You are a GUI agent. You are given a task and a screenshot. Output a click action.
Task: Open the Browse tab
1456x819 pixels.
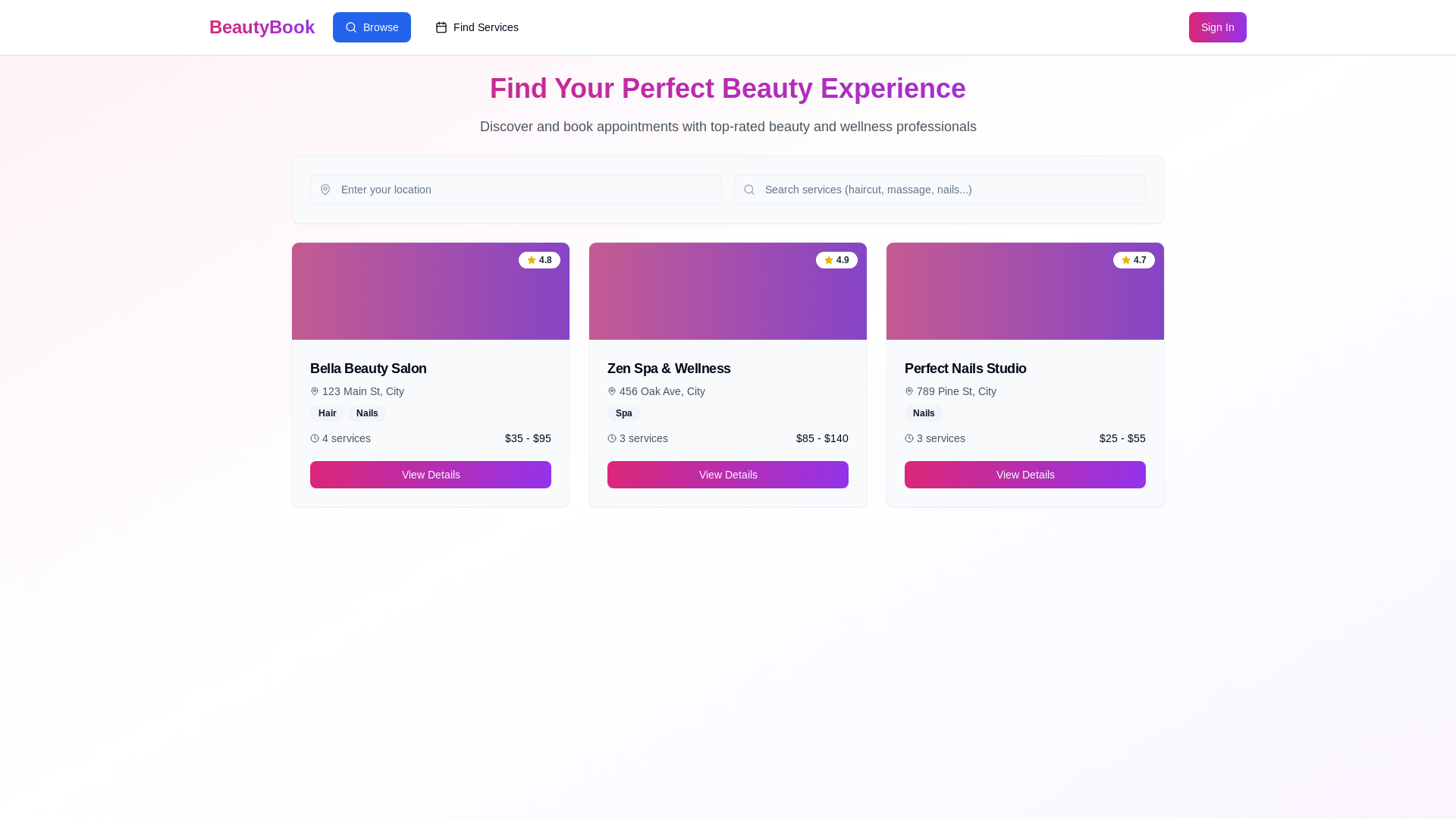click(x=372, y=27)
